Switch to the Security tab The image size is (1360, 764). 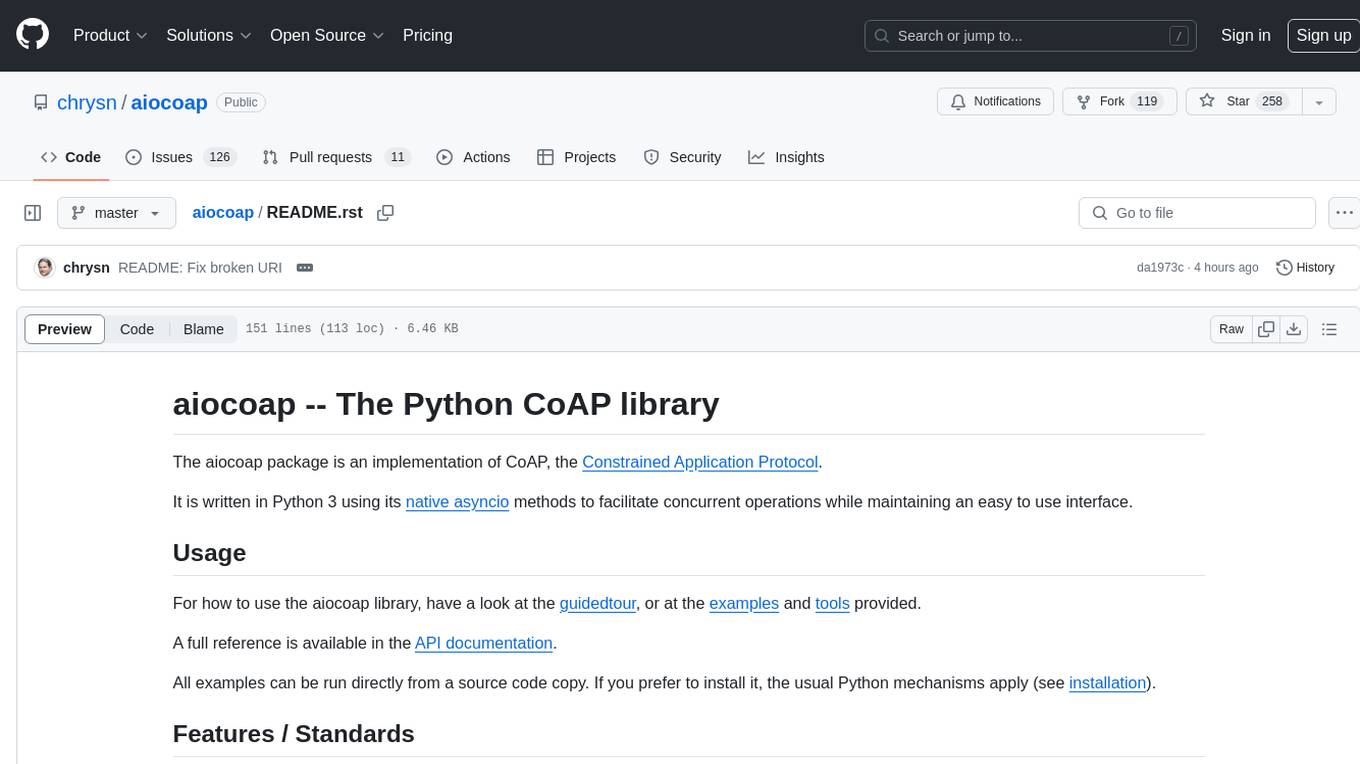683,157
